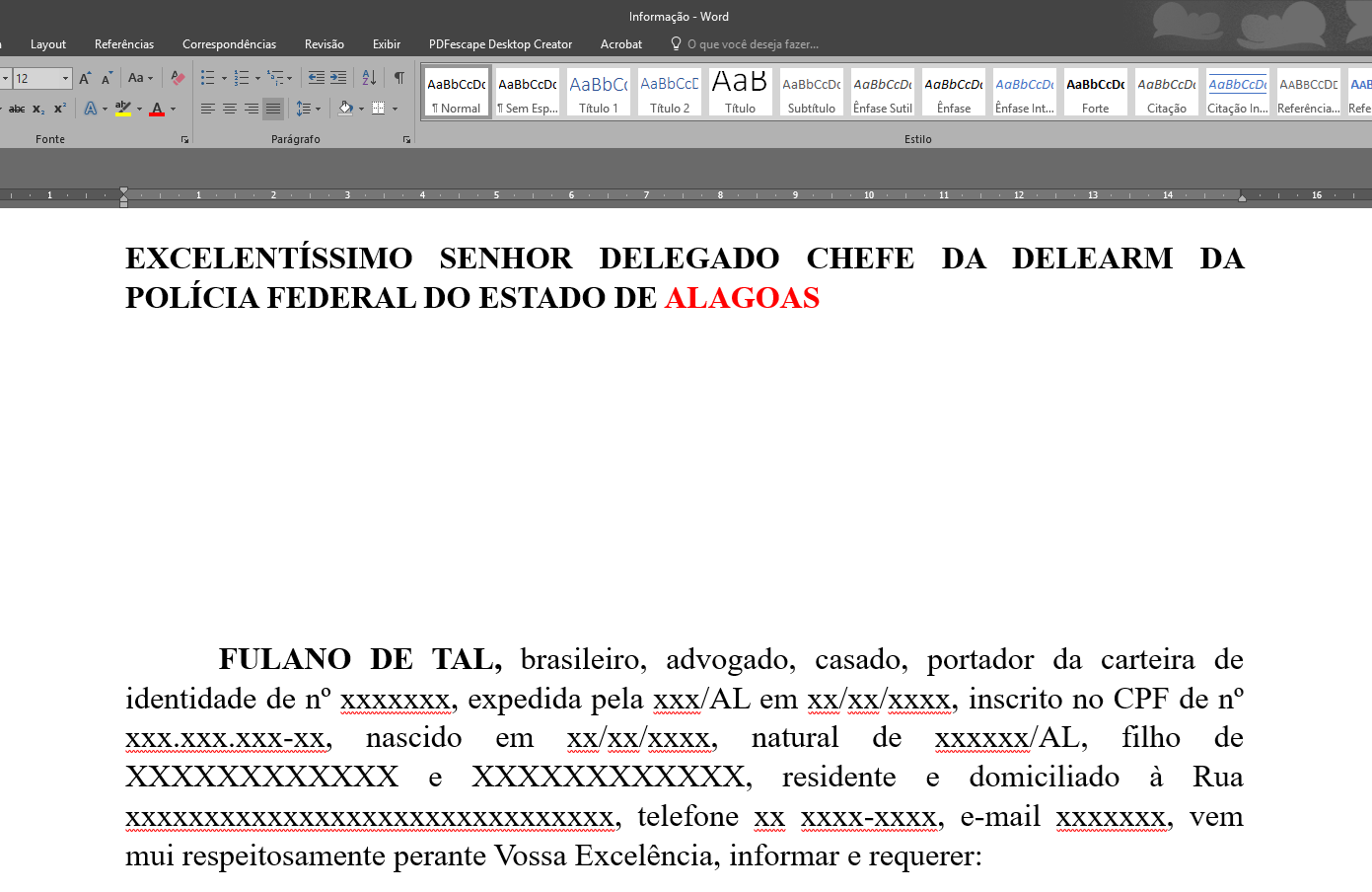Click the increase indent icon
The height and width of the screenshot is (892, 1372).
338,78
